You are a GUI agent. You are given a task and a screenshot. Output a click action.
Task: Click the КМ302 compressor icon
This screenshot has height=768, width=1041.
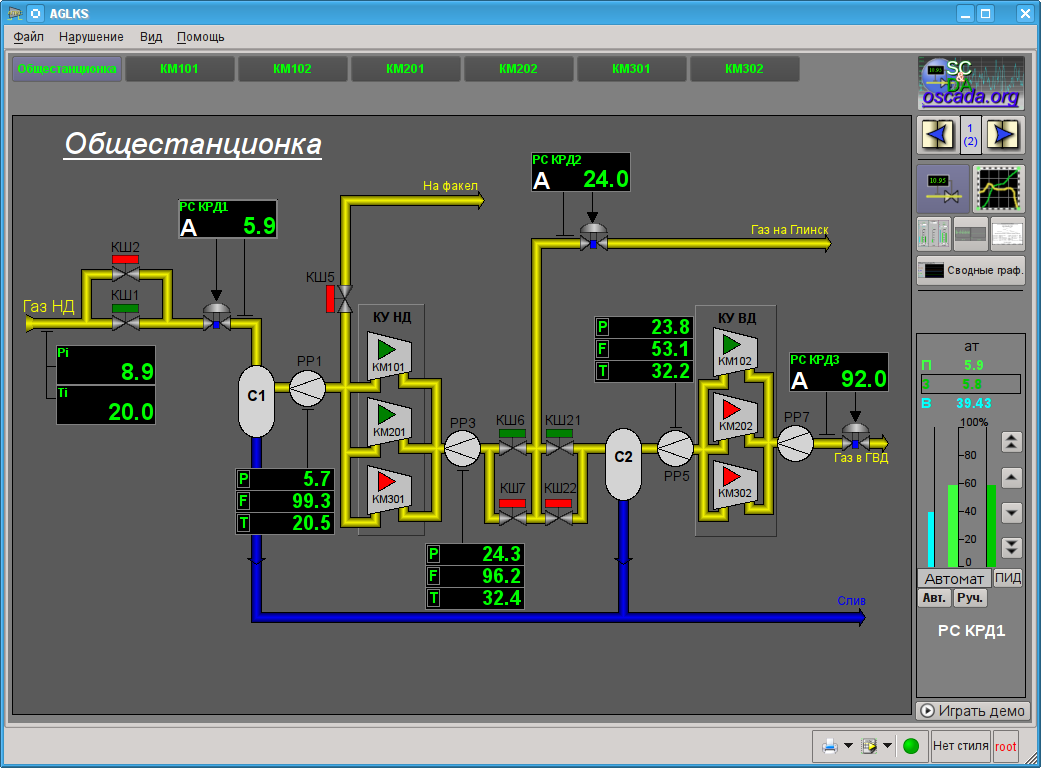[735, 480]
